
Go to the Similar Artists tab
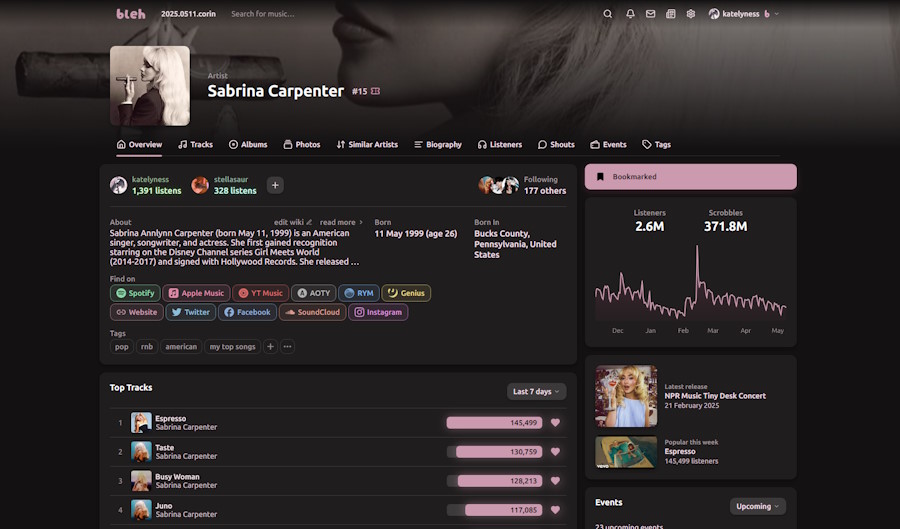[367, 144]
